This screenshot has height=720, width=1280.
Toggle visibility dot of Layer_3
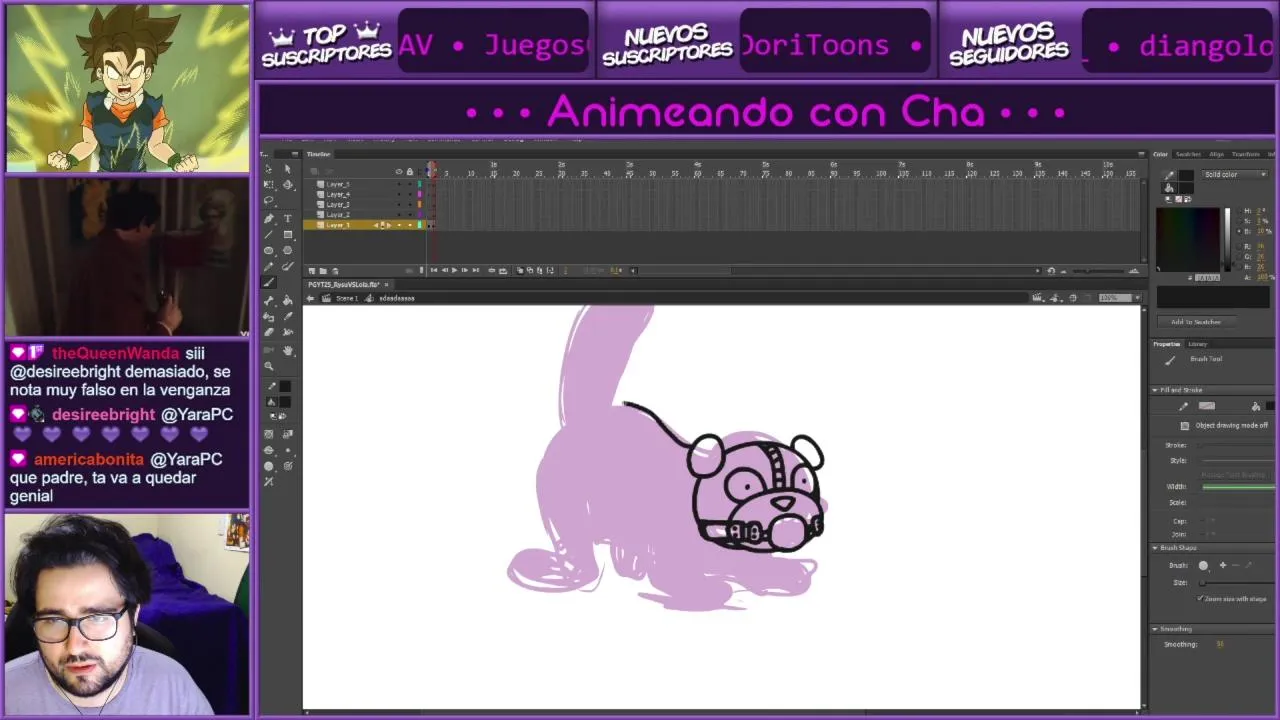(x=399, y=204)
